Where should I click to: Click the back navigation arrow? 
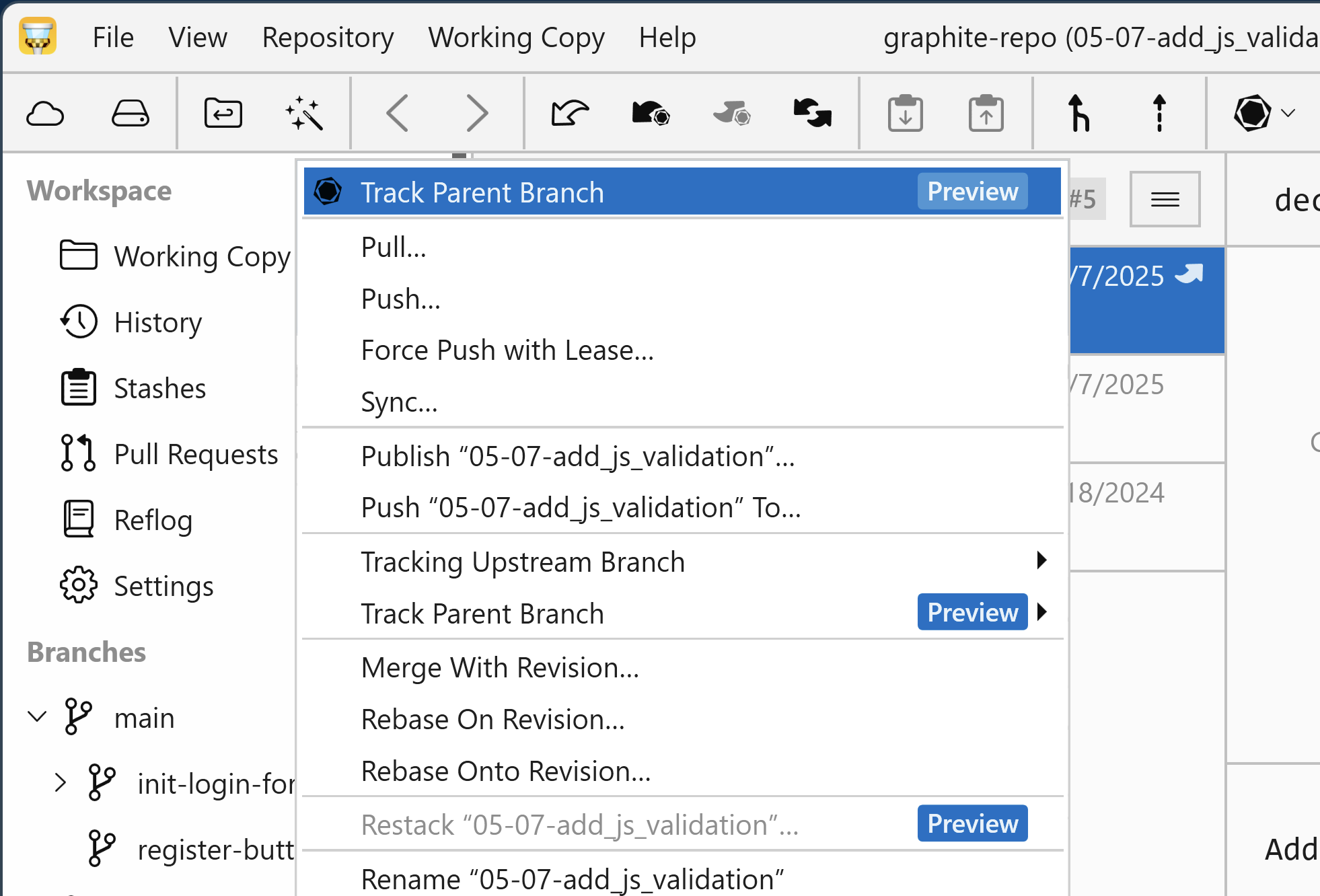(x=398, y=114)
